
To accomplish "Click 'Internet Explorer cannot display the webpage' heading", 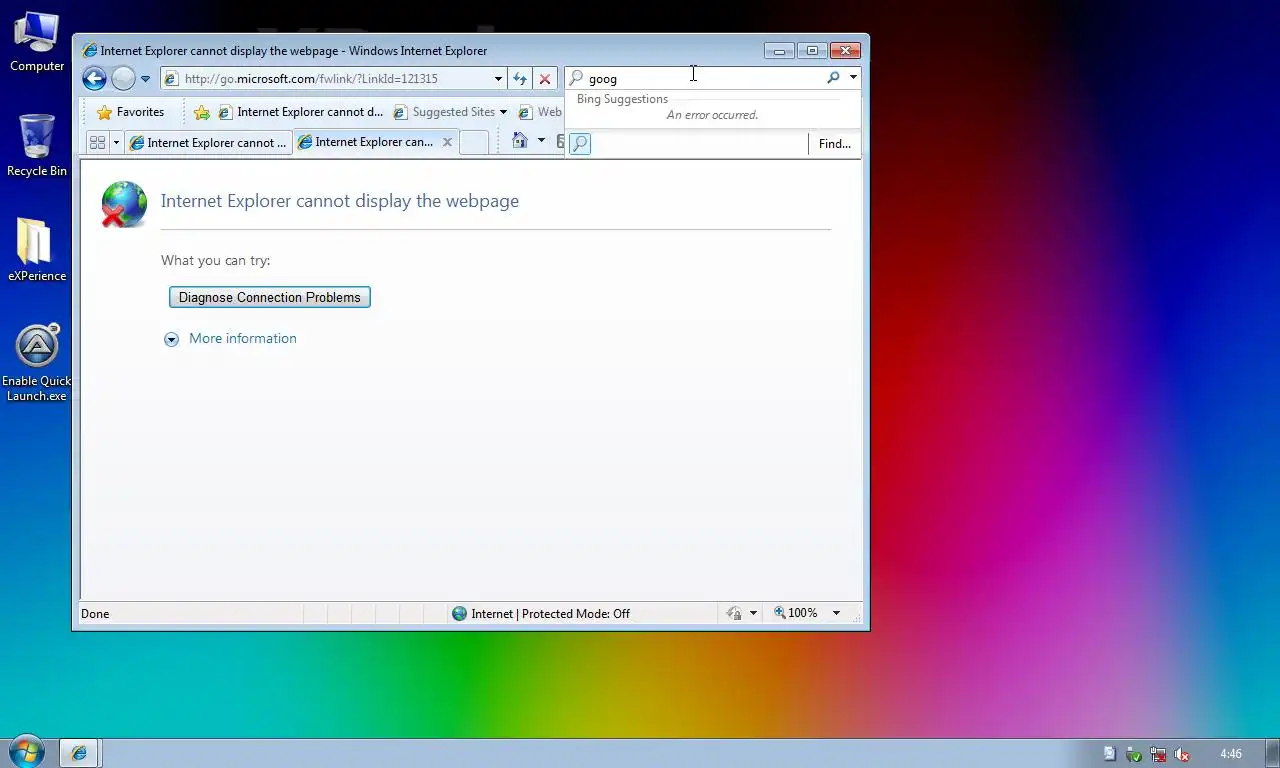I will click(340, 201).
